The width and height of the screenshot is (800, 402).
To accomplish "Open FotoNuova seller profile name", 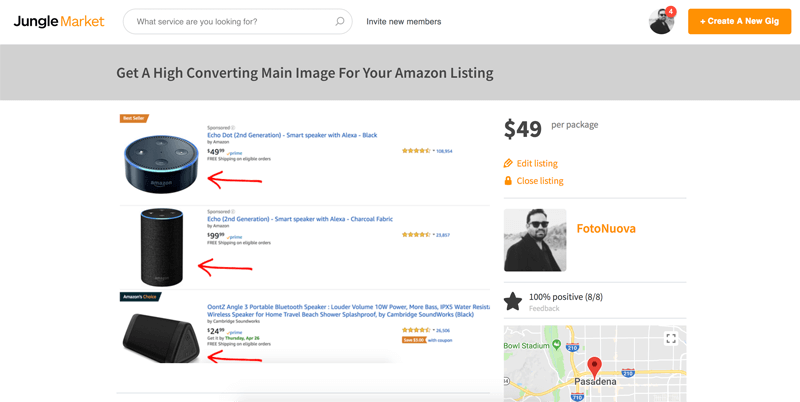I will 606,228.
